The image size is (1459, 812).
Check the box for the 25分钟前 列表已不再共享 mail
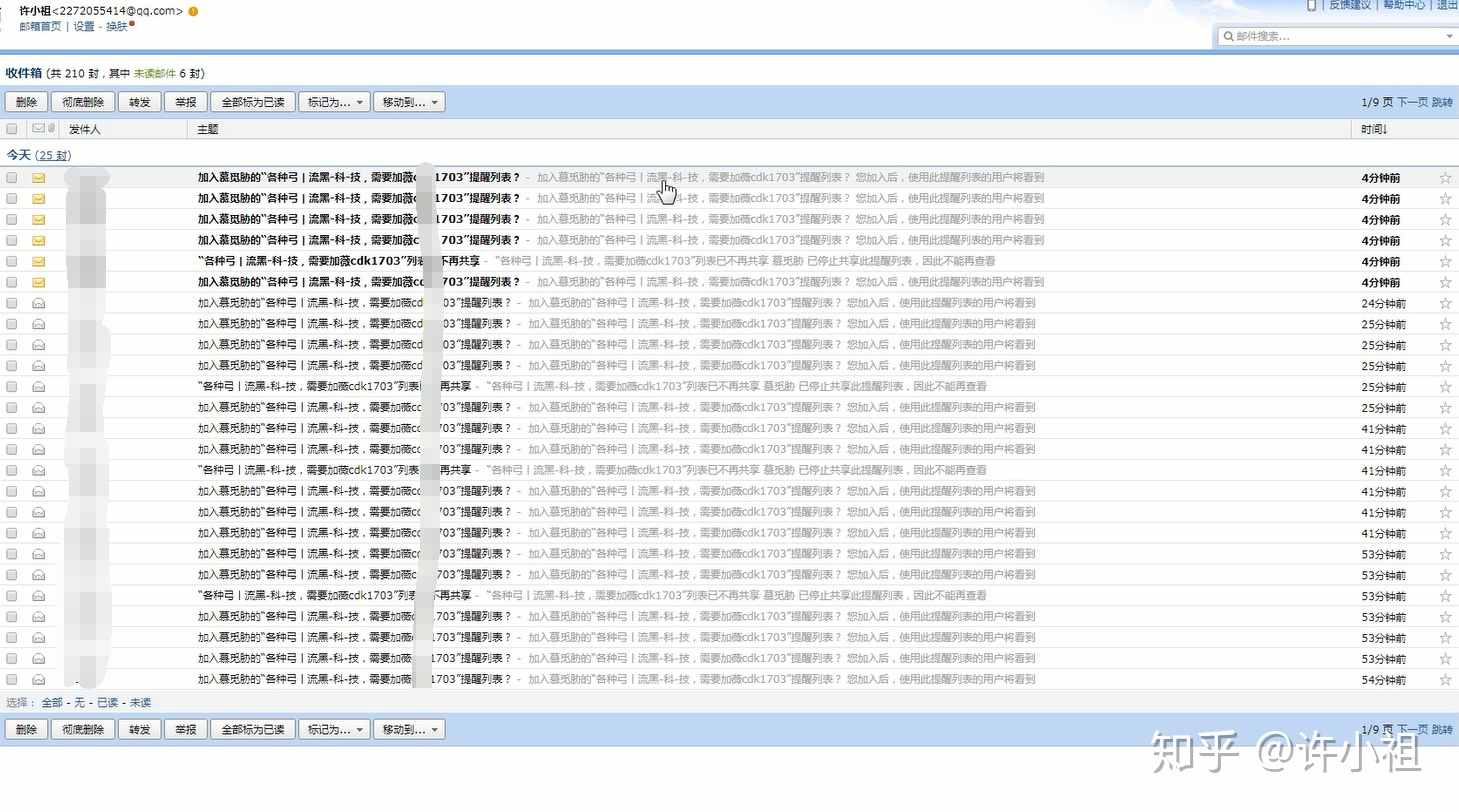(x=12, y=386)
